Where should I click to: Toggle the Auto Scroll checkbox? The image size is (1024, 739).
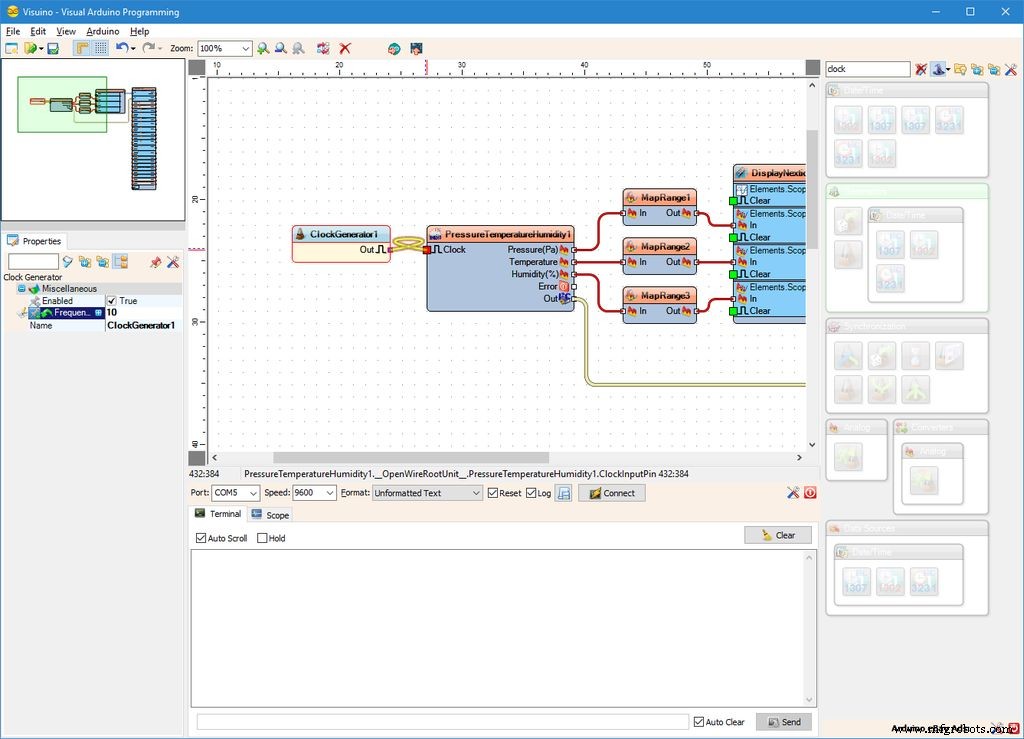[x=201, y=538]
